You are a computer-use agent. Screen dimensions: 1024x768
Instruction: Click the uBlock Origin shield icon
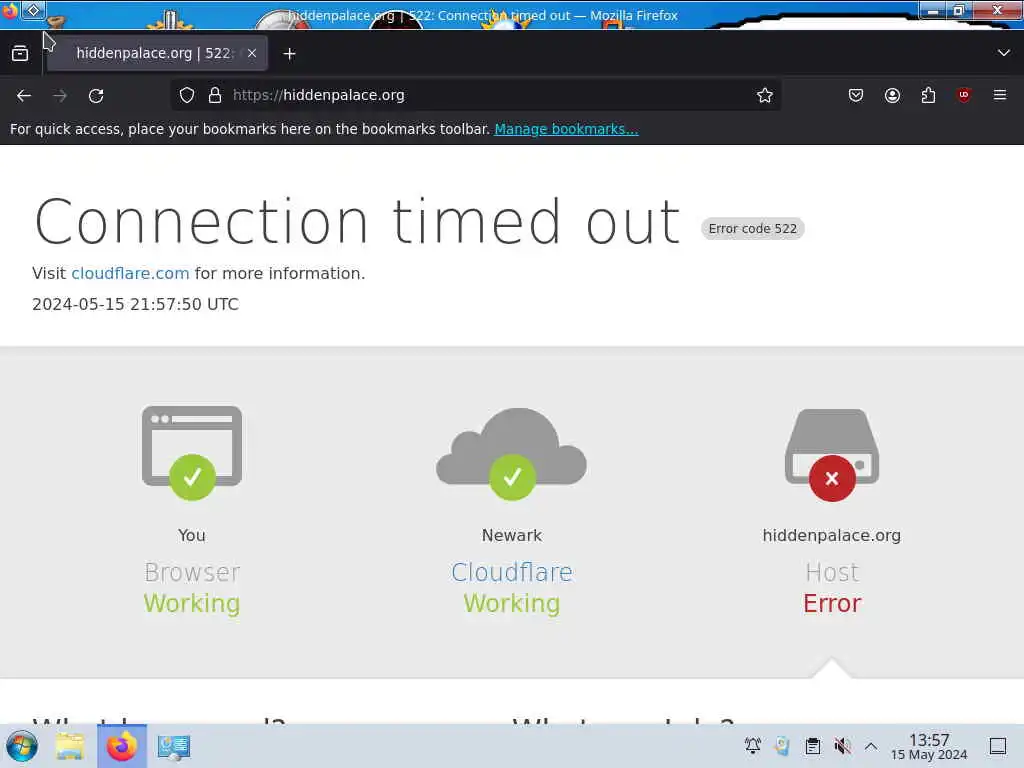click(964, 95)
